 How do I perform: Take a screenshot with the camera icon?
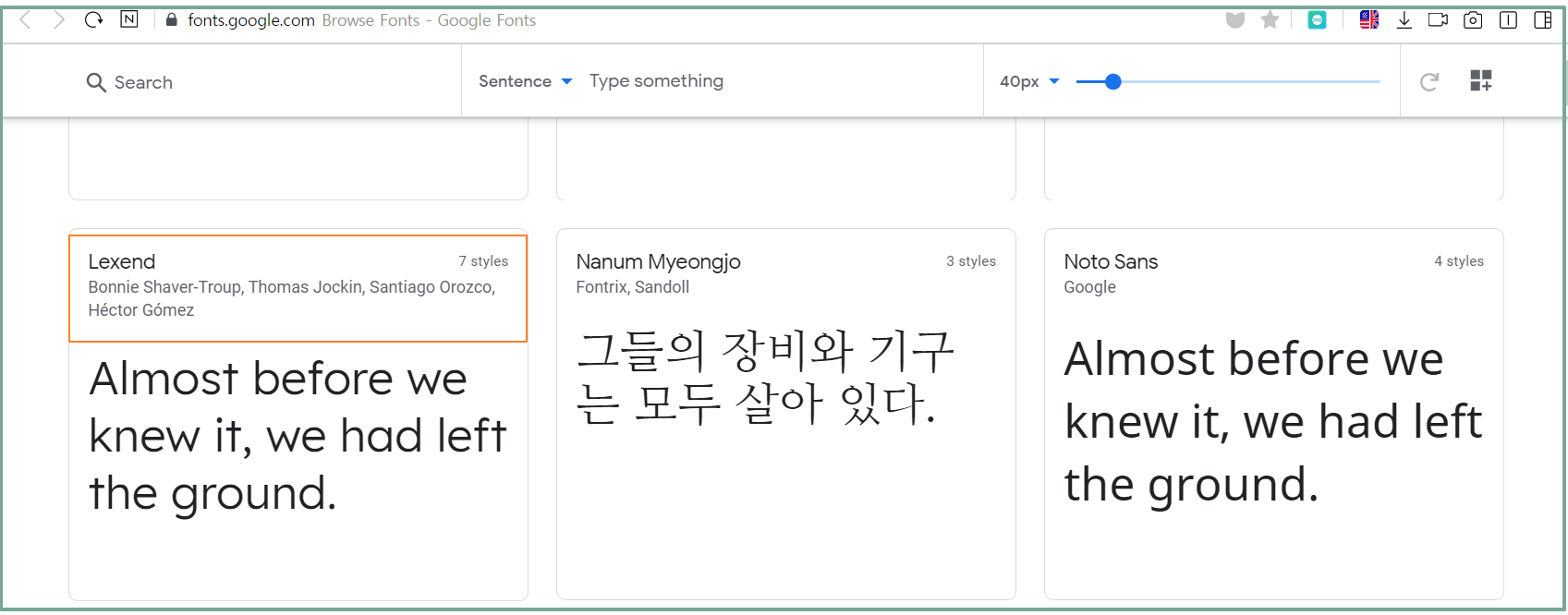(1473, 19)
